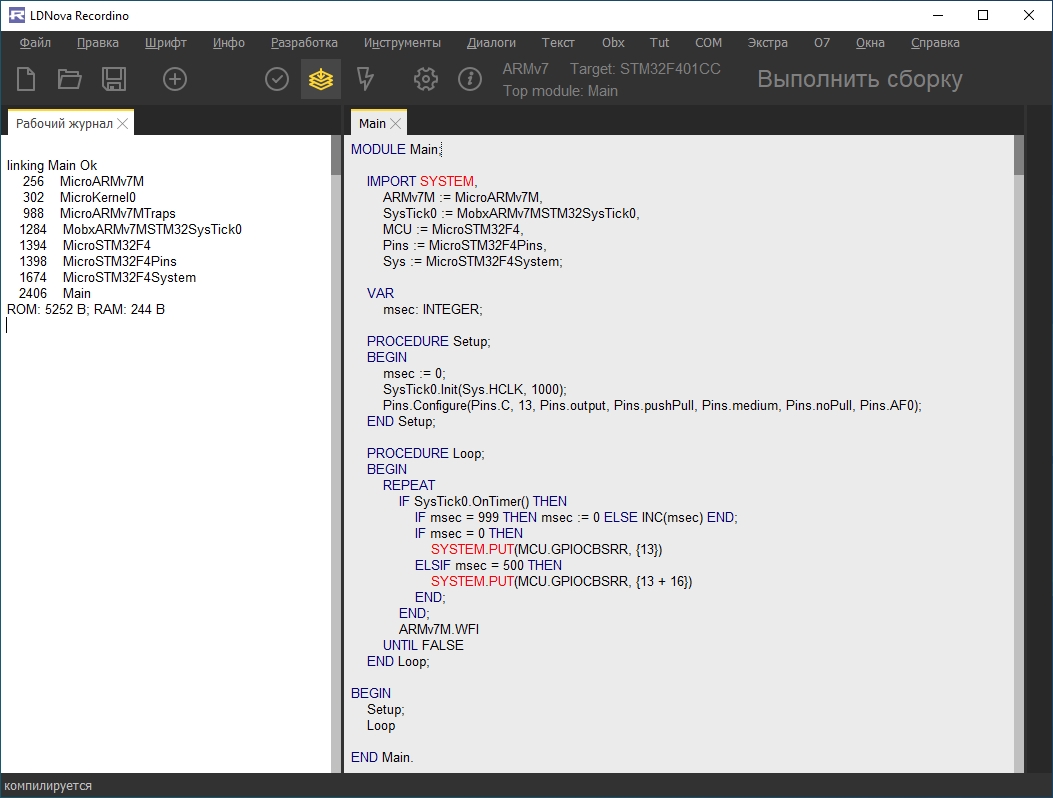This screenshot has height=798, width=1053.
Task: Open the COM menu
Action: 708,43
